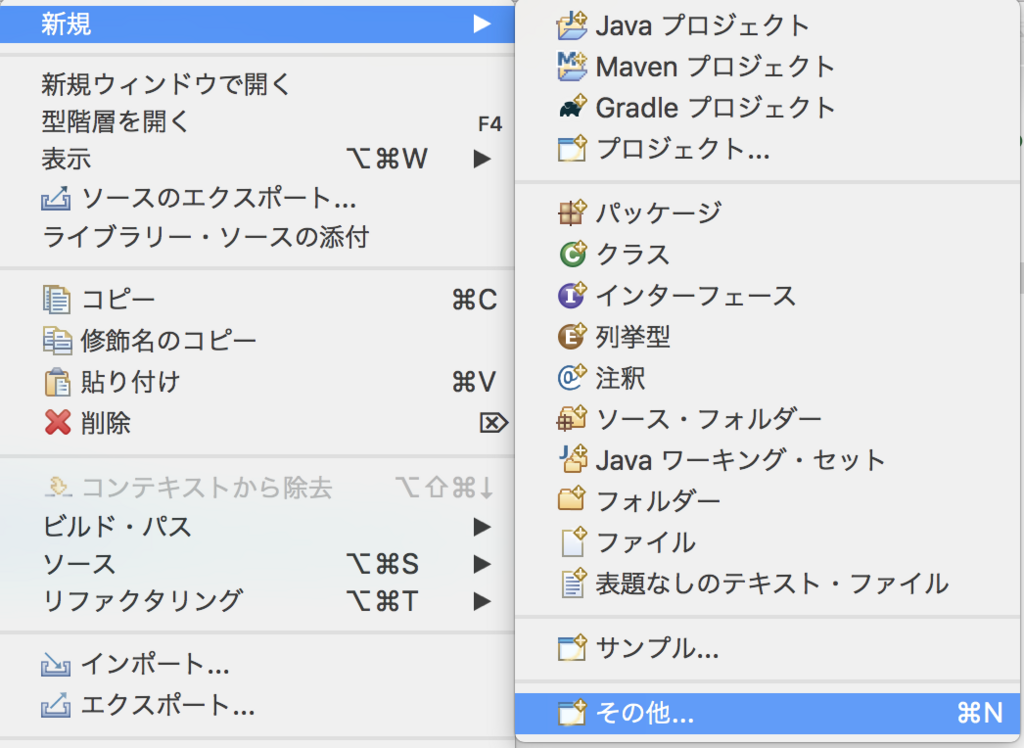Click the プロジェクト... wizard icon
The width and height of the screenshot is (1024, 748).
click(572, 148)
